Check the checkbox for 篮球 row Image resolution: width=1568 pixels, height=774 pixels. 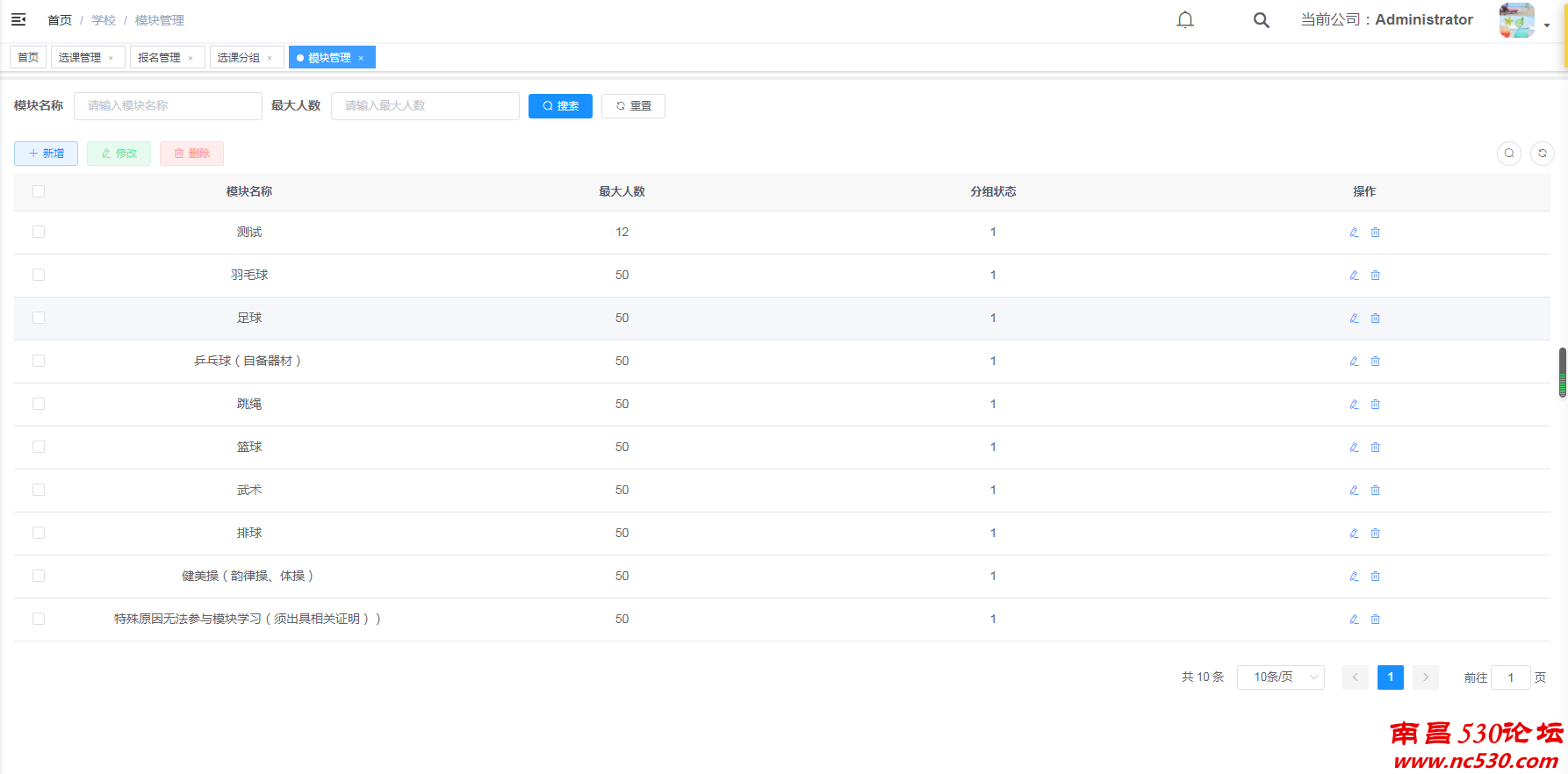[39, 447]
